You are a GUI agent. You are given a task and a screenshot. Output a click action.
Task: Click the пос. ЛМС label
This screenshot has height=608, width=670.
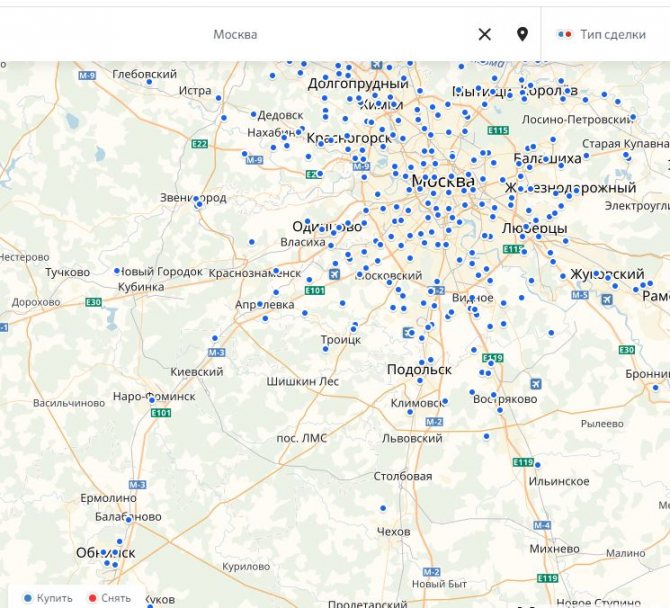[x=302, y=438]
